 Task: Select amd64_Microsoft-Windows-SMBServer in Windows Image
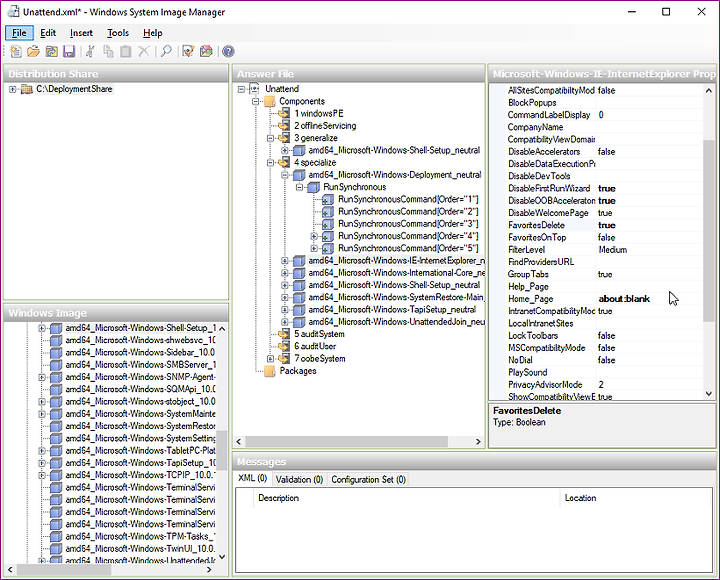(x=140, y=365)
